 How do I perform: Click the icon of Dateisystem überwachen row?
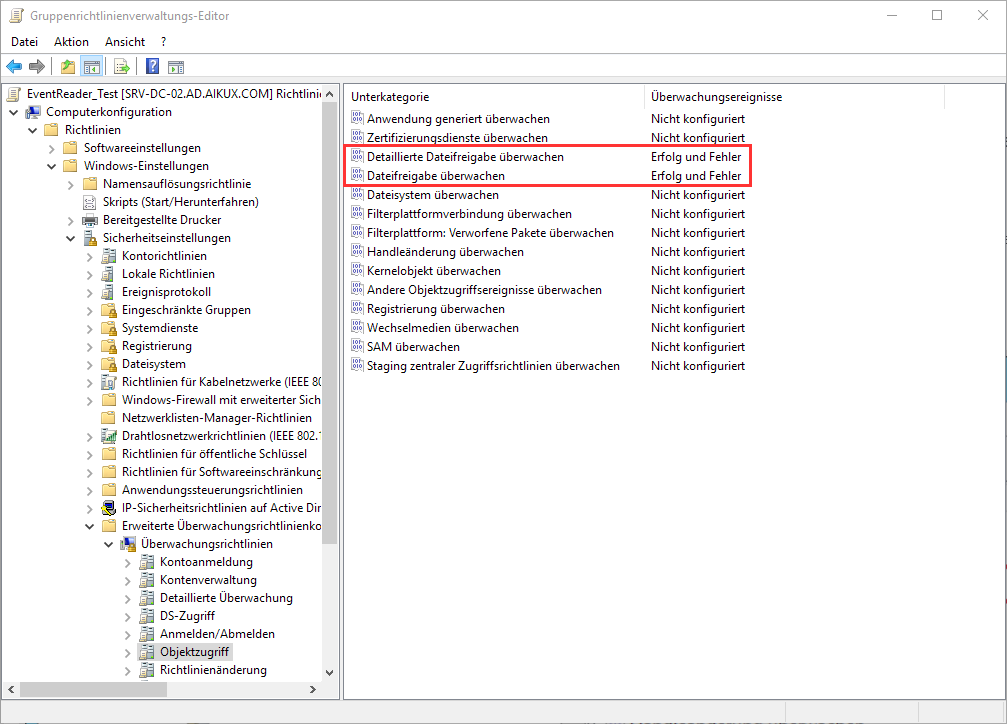(x=358, y=194)
